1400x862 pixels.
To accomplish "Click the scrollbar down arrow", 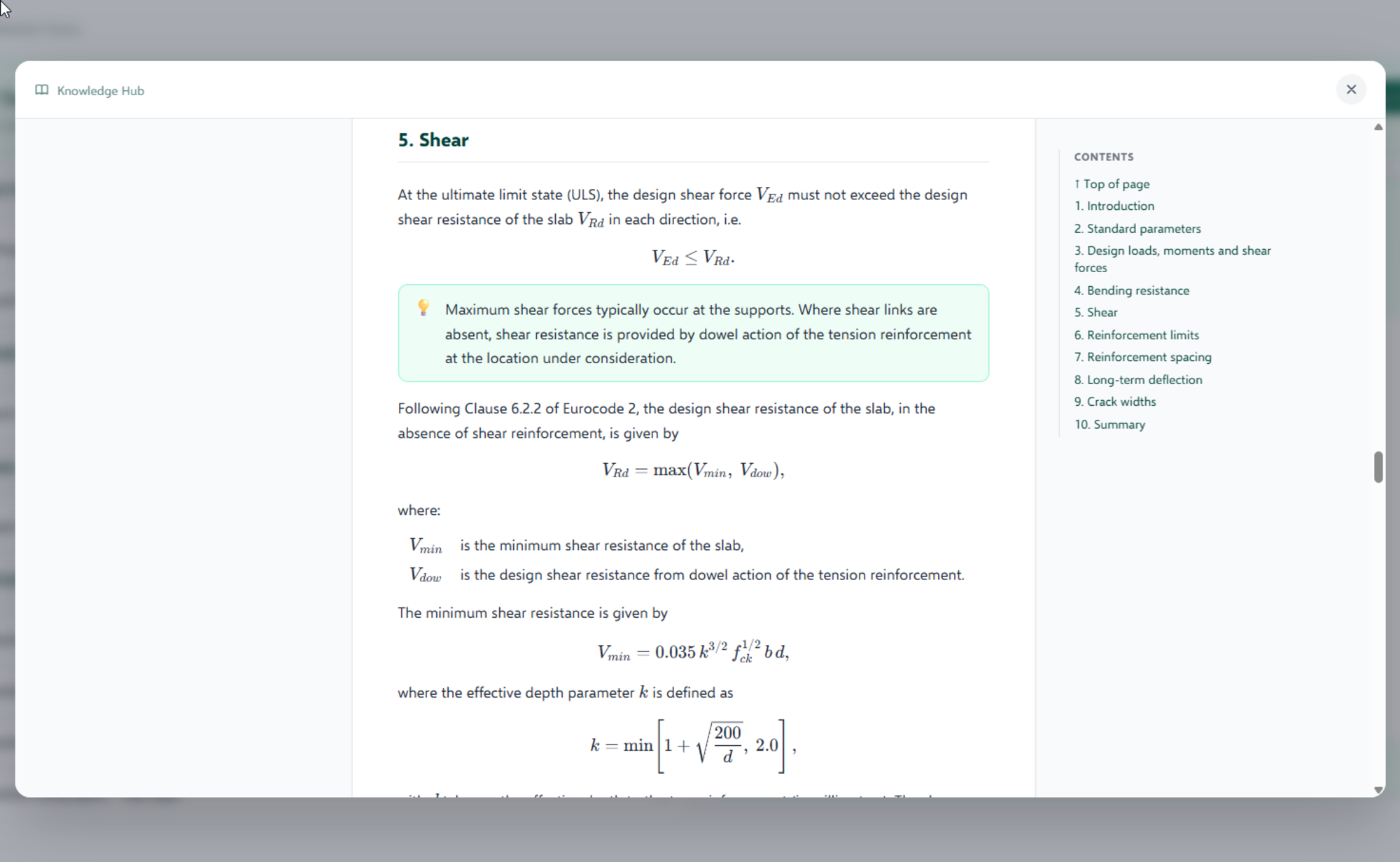I will coord(1378,789).
